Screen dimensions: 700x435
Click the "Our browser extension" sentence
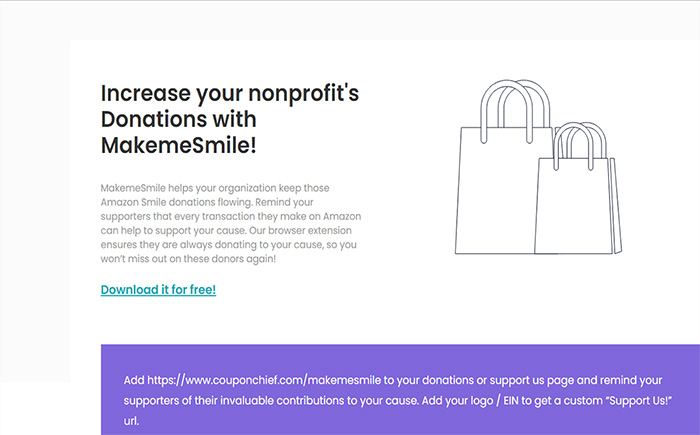coord(300,230)
